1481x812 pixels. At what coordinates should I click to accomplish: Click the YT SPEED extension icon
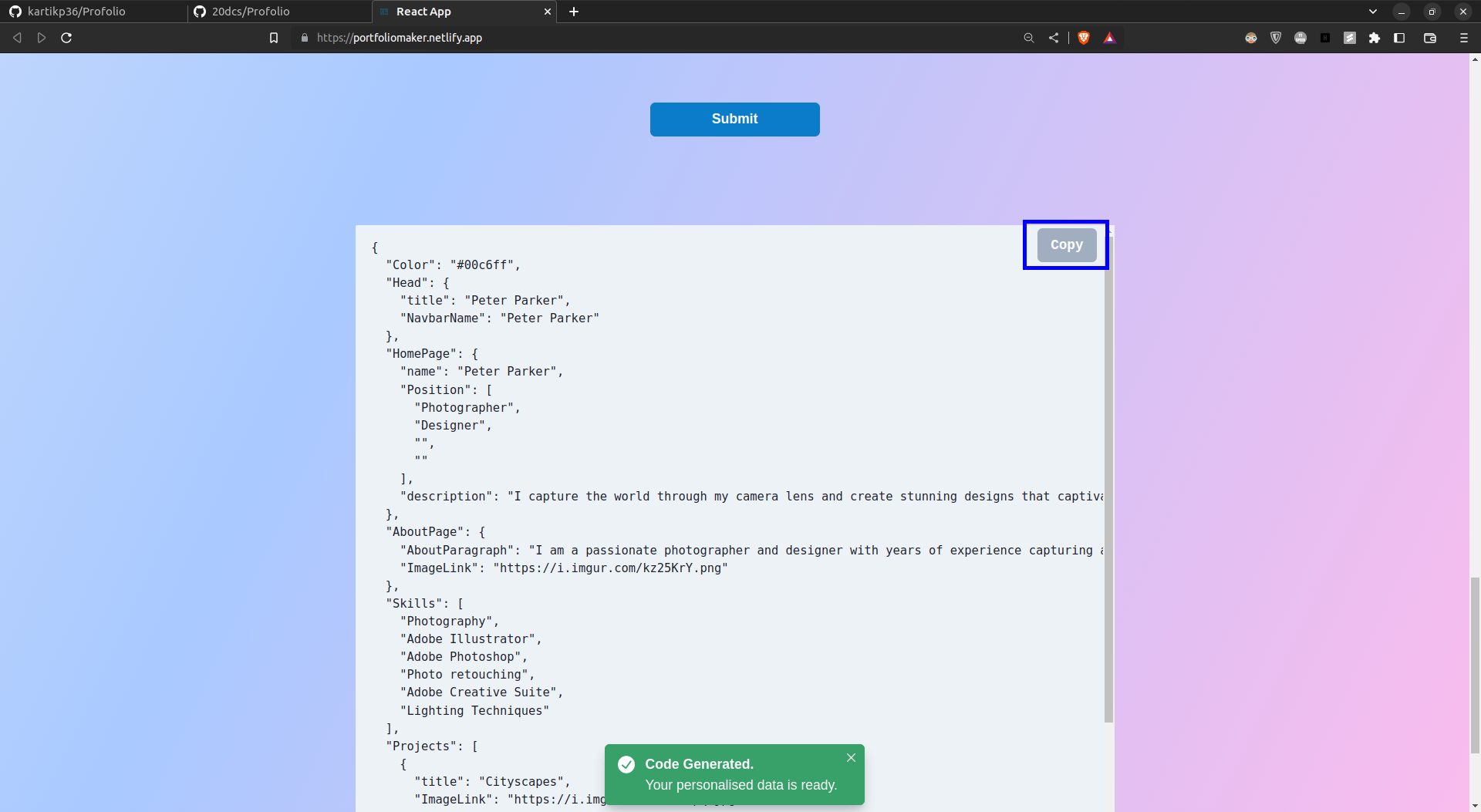point(1301,37)
